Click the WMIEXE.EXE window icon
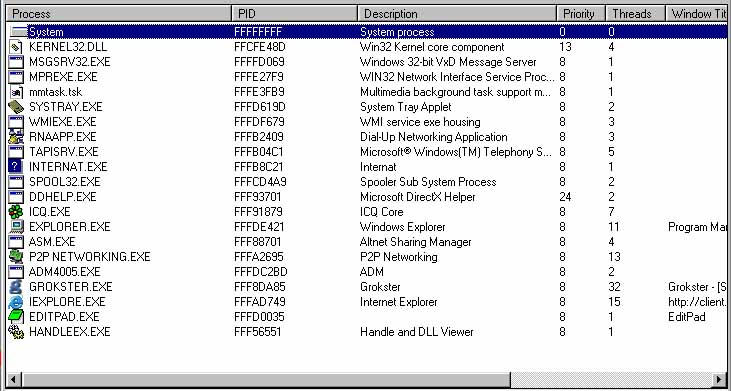The image size is (731, 391). click(16, 122)
